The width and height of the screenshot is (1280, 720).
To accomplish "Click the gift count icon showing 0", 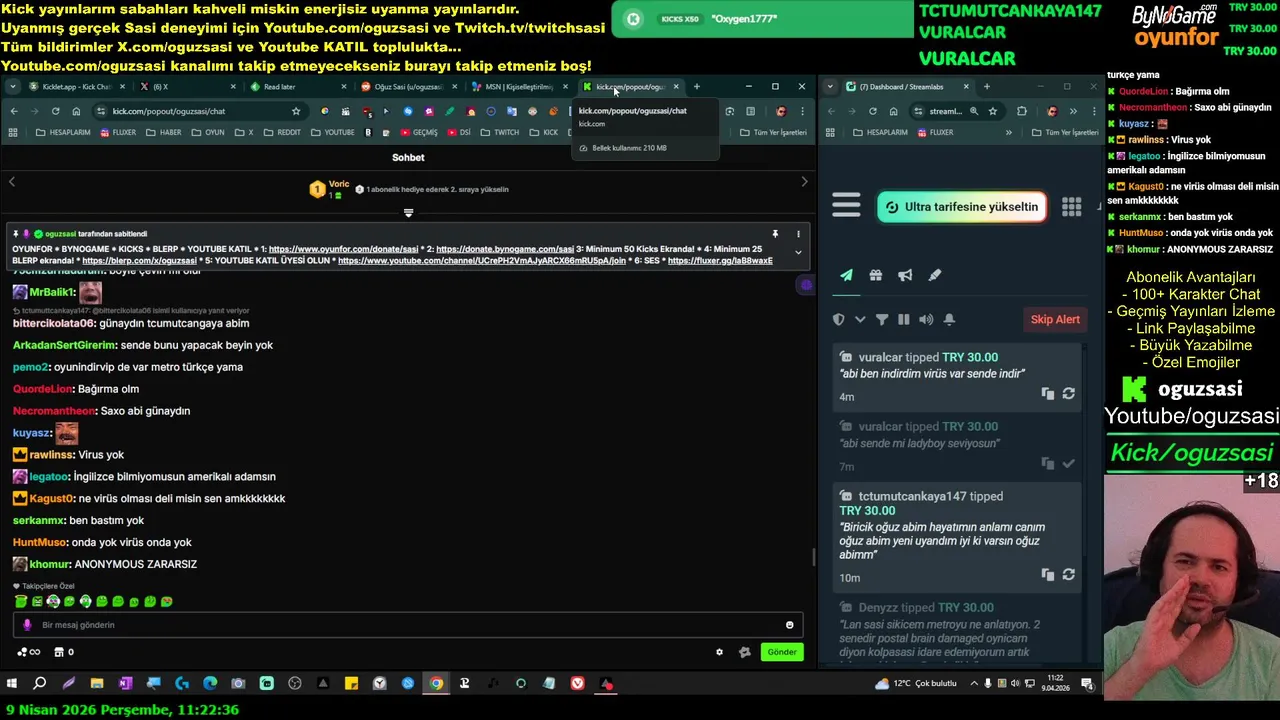I will (63, 652).
